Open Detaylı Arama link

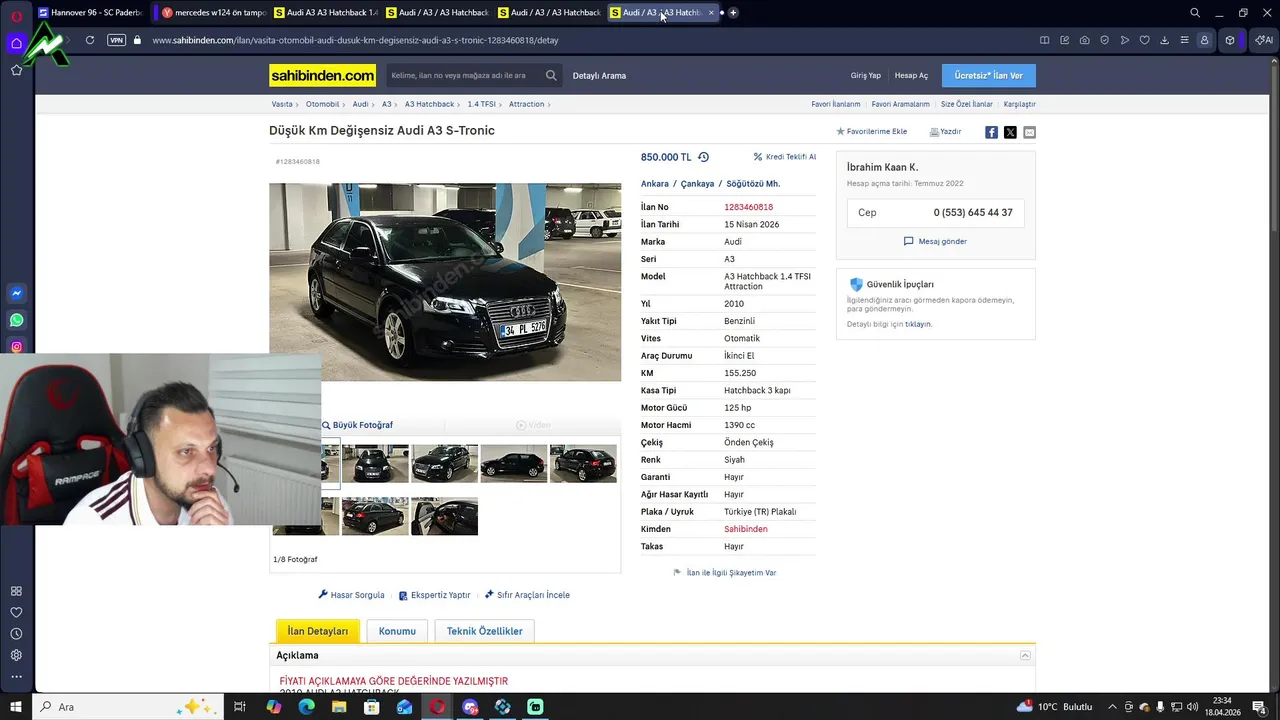coord(599,76)
